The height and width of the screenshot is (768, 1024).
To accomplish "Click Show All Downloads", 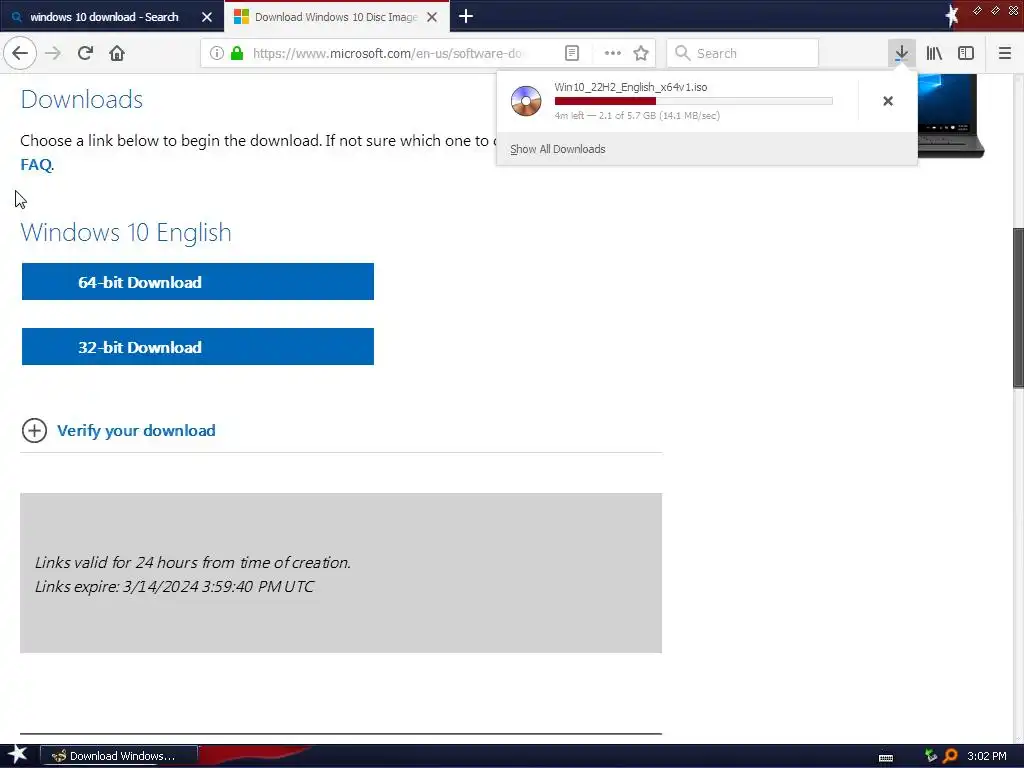I will (558, 149).
